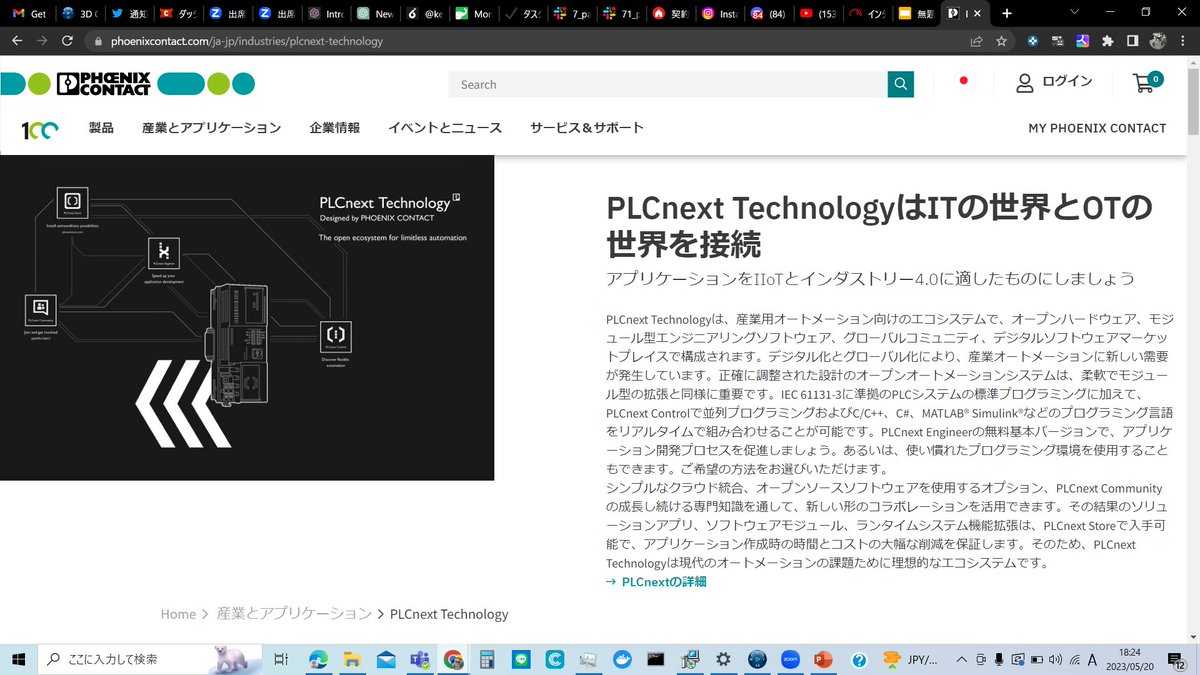Click Home in the breadcrumb
This screenshot has height=675, width=1200.
[x=178, y=614]
